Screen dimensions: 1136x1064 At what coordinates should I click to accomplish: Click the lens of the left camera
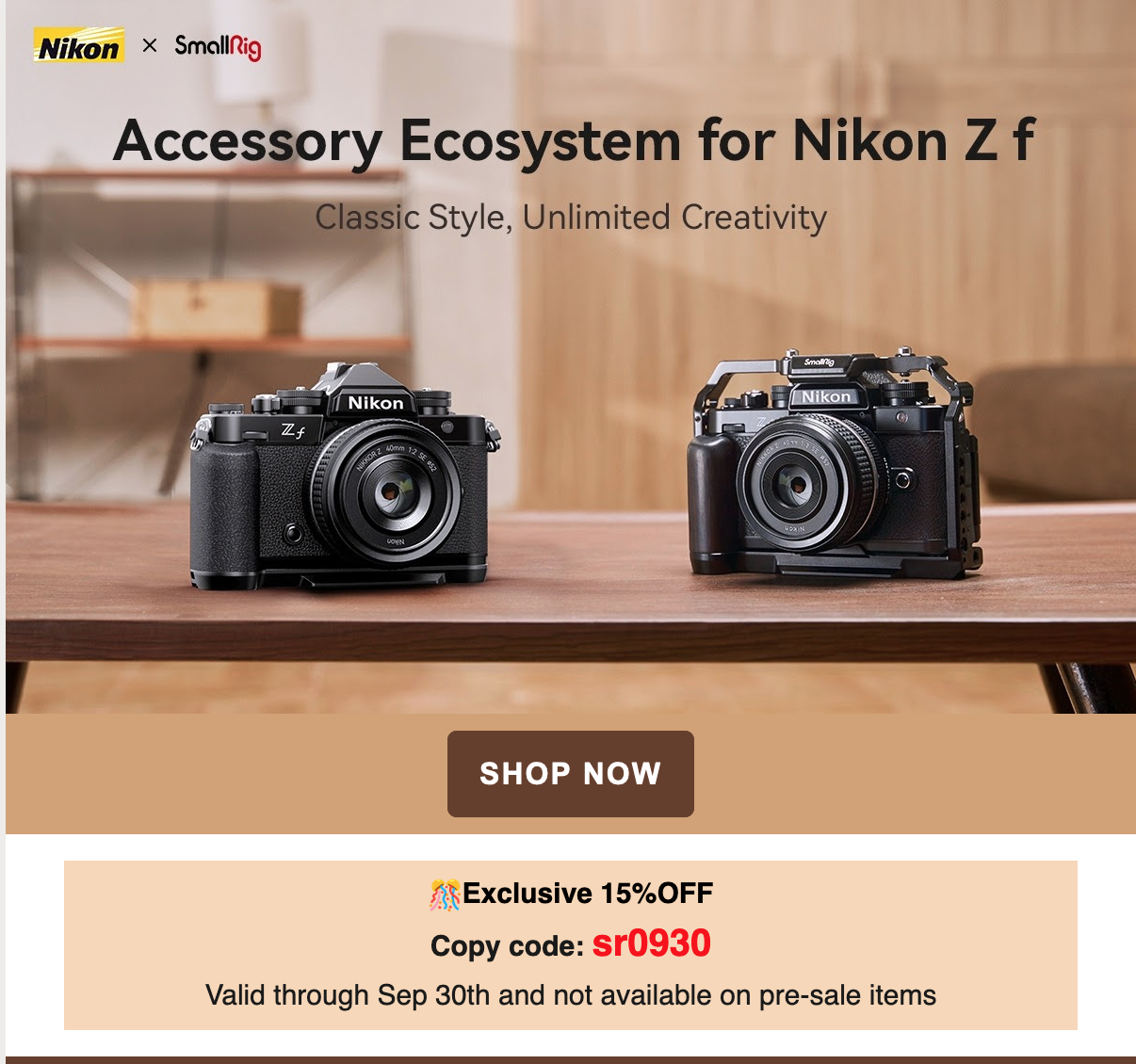click(386, 491)
